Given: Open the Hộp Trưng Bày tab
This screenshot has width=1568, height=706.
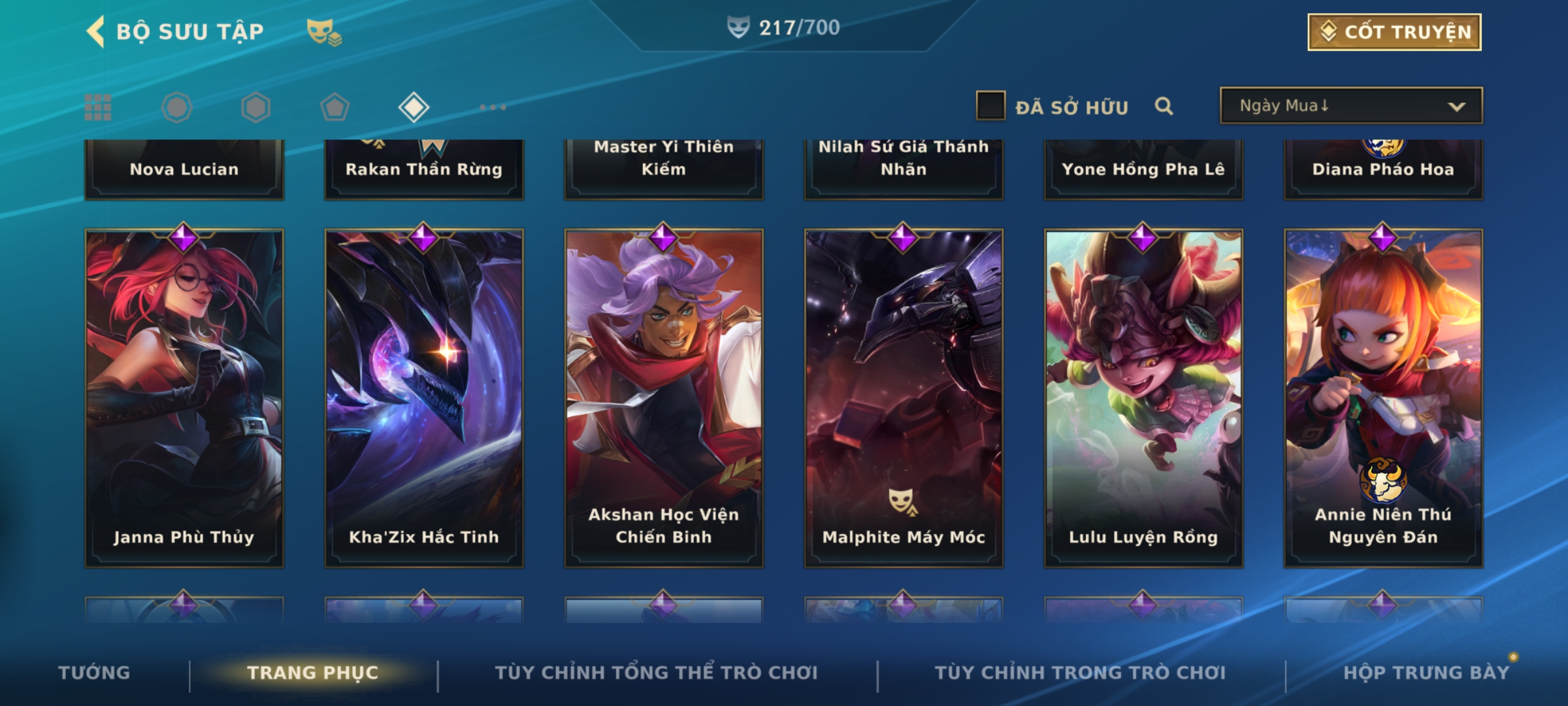Looking at the screenshot, I should point(1427,673).
